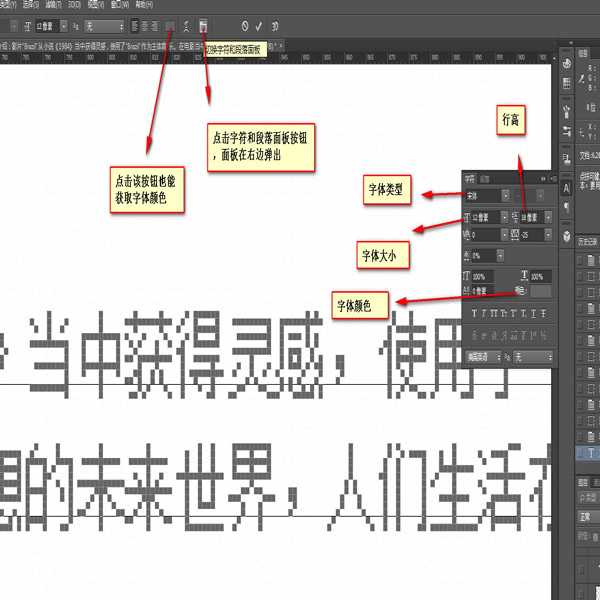Open the Character panel flyout menu icon
Image resolution: width=600 pixels, height=600 pixels.
click(553, 178)
